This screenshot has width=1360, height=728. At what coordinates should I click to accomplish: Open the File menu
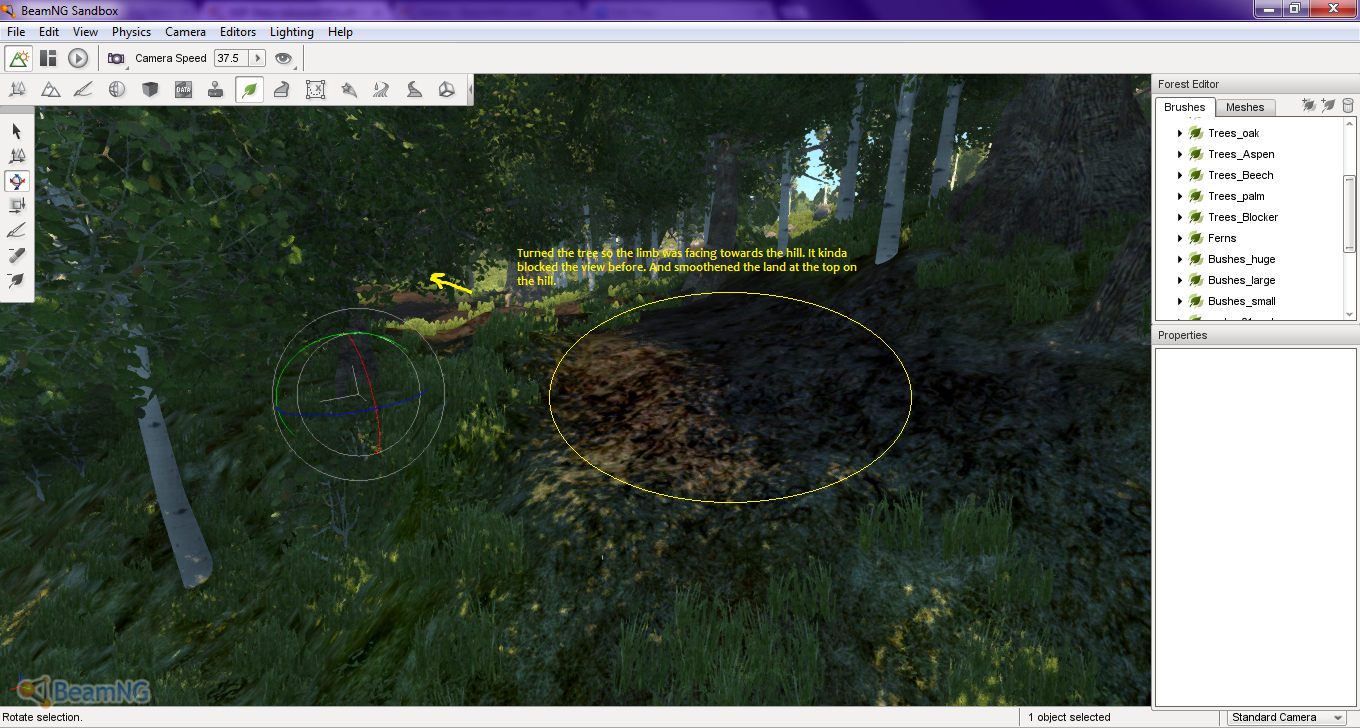(16, 32)
